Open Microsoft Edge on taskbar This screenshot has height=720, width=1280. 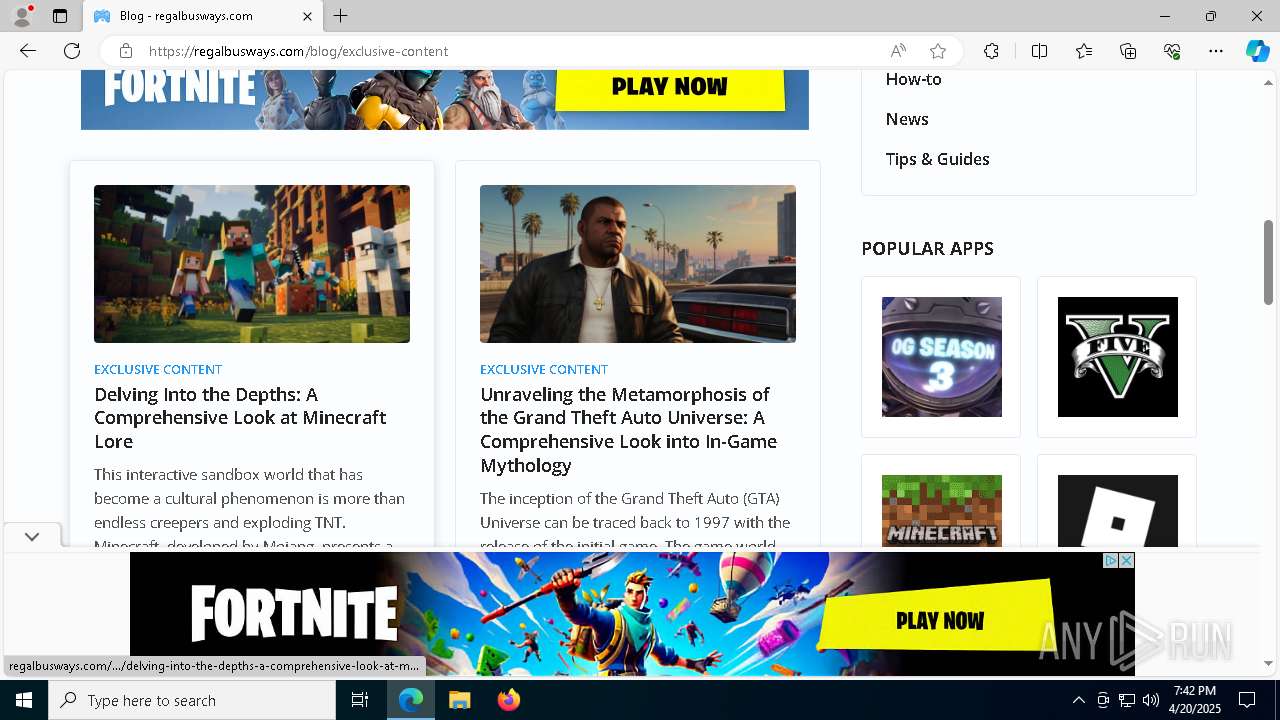[411, 700]
